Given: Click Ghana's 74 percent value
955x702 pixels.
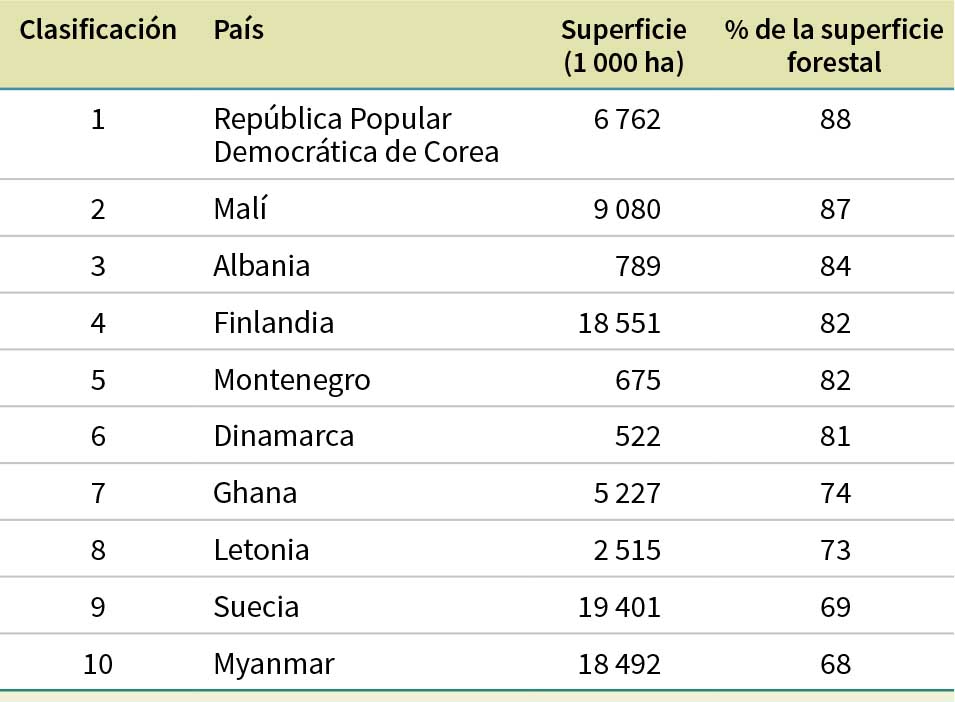Looking at the screenshot, I should 834,494.
